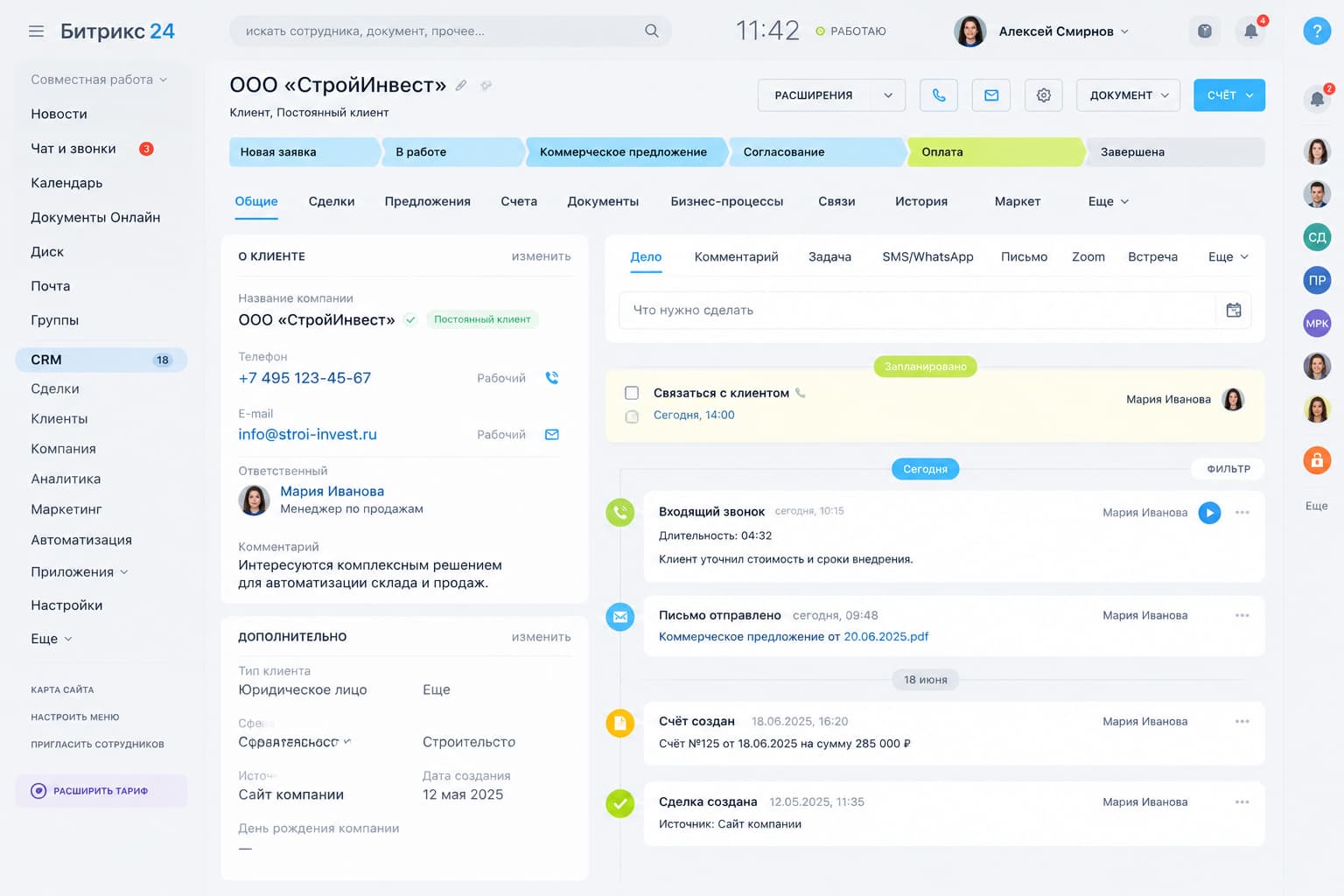Send email using envelope toolbar button
Viewport: 1344px width, 896px height.
[991, 95]
